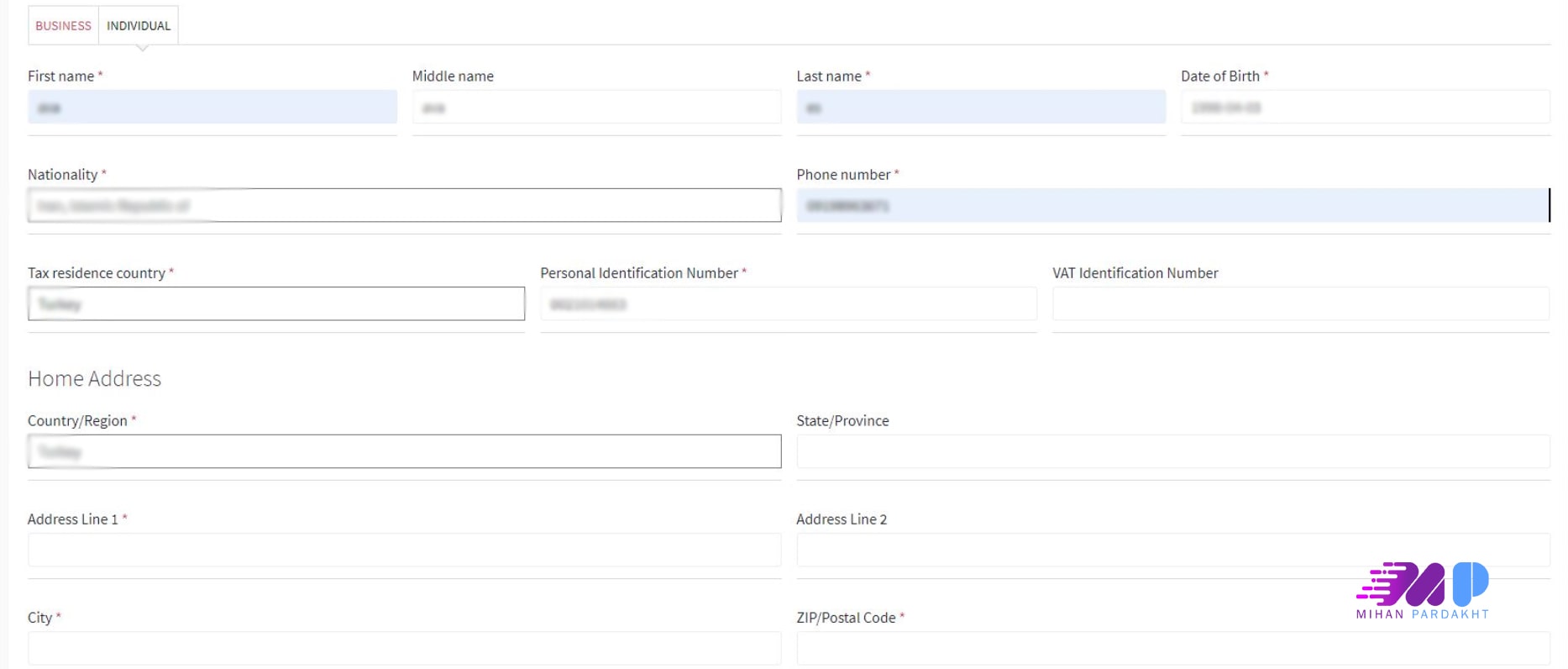Click the Personal Identification Number field

[788, 304]
